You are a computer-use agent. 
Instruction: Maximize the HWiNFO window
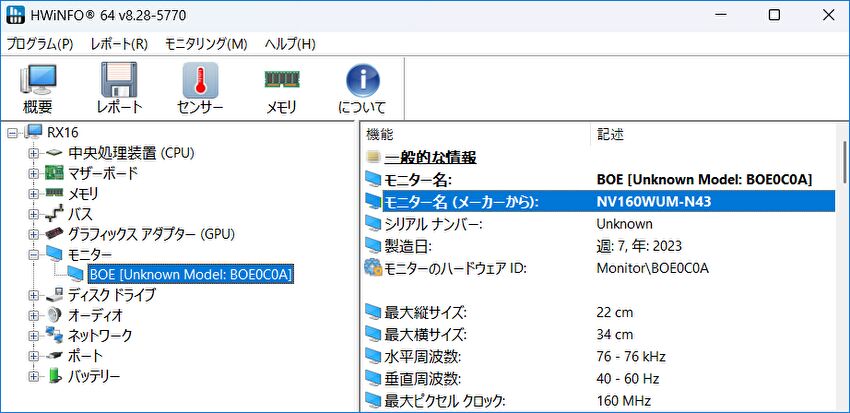[x=775, y=15]
